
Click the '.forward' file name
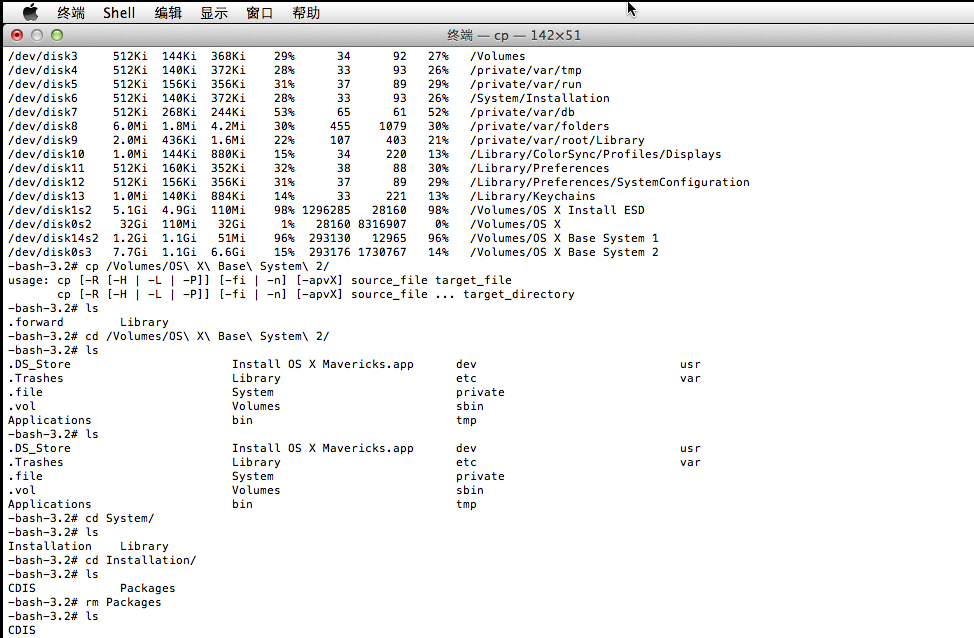(x=35, y=322)
